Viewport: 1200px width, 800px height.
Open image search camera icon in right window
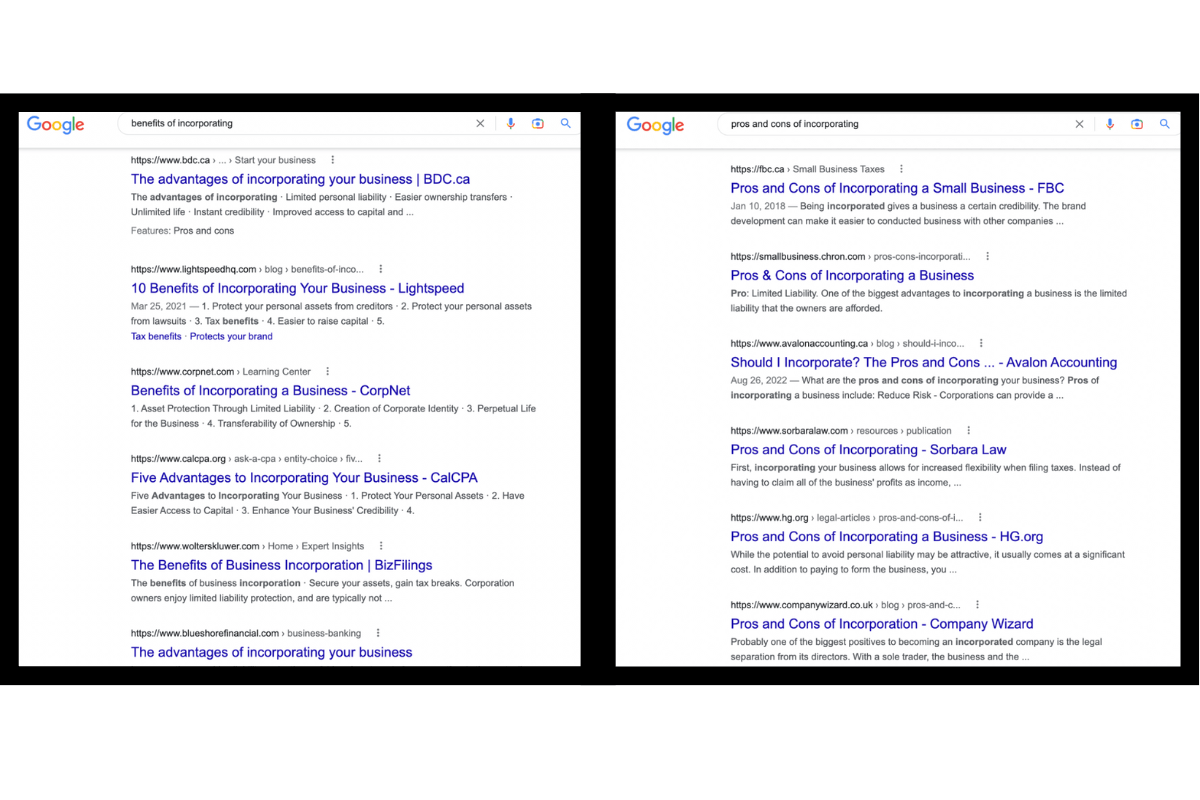pyautogui.click(x=1137, y=124)
